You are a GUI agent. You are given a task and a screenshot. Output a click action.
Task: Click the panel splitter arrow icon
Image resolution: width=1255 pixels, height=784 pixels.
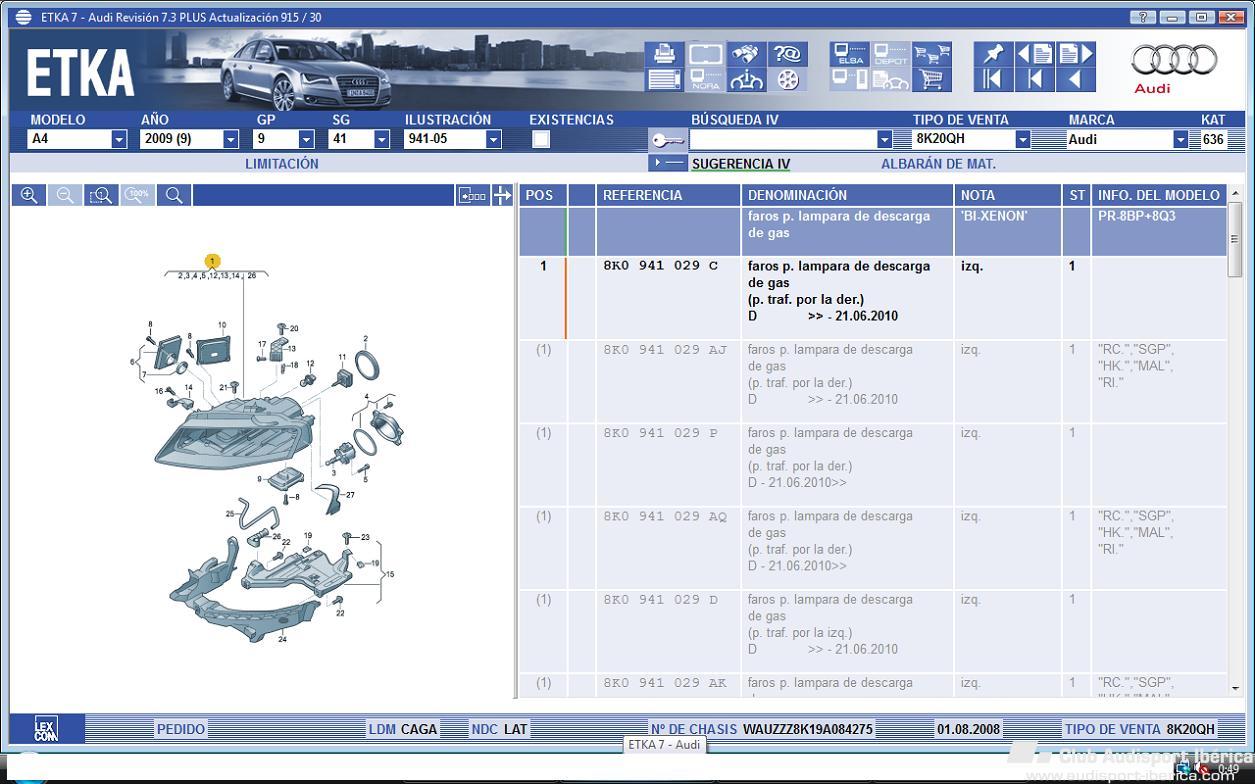pos(502,196)
